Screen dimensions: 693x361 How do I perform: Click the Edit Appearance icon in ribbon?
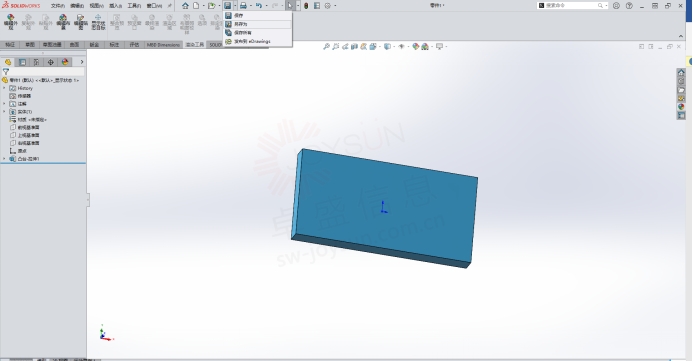tap(11, 22)
